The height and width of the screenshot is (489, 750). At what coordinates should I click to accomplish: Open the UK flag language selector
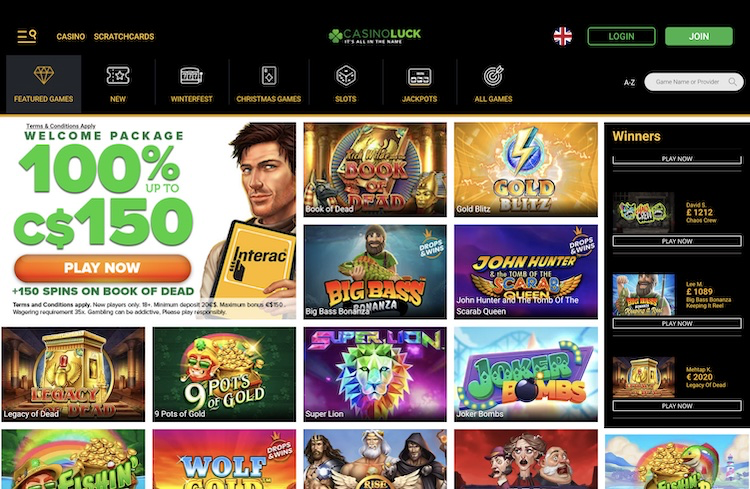562,36
